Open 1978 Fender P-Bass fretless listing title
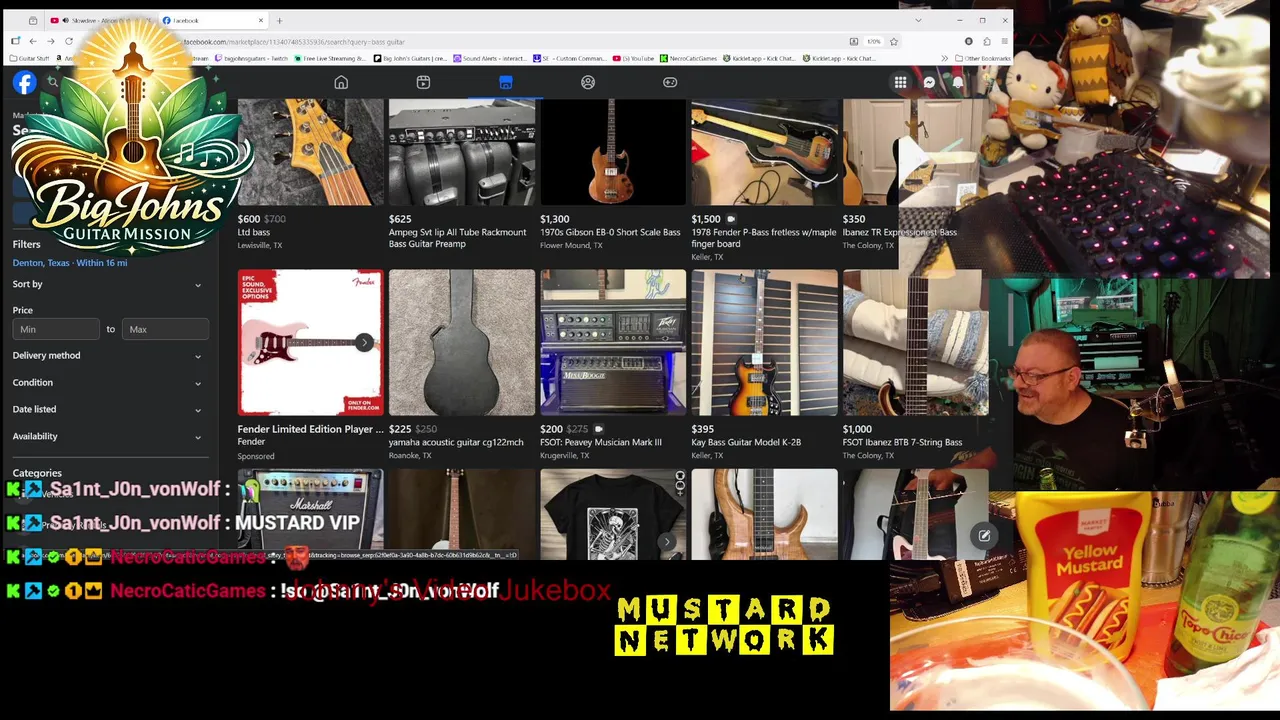 pos(763,238)
